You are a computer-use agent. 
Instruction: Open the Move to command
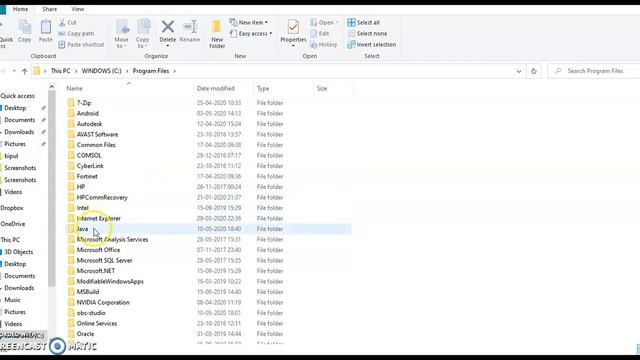pos(122,33)
